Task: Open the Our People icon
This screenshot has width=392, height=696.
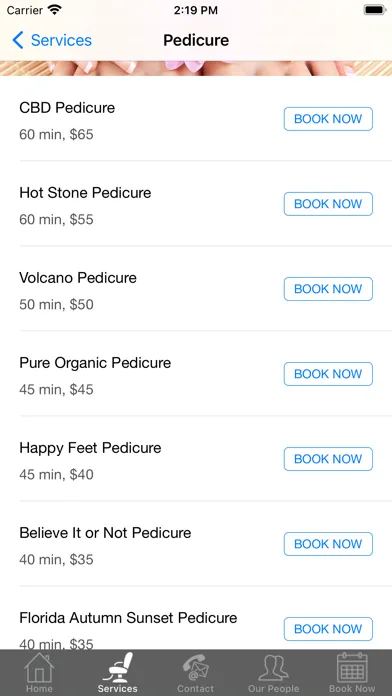Action: point(273,667)
